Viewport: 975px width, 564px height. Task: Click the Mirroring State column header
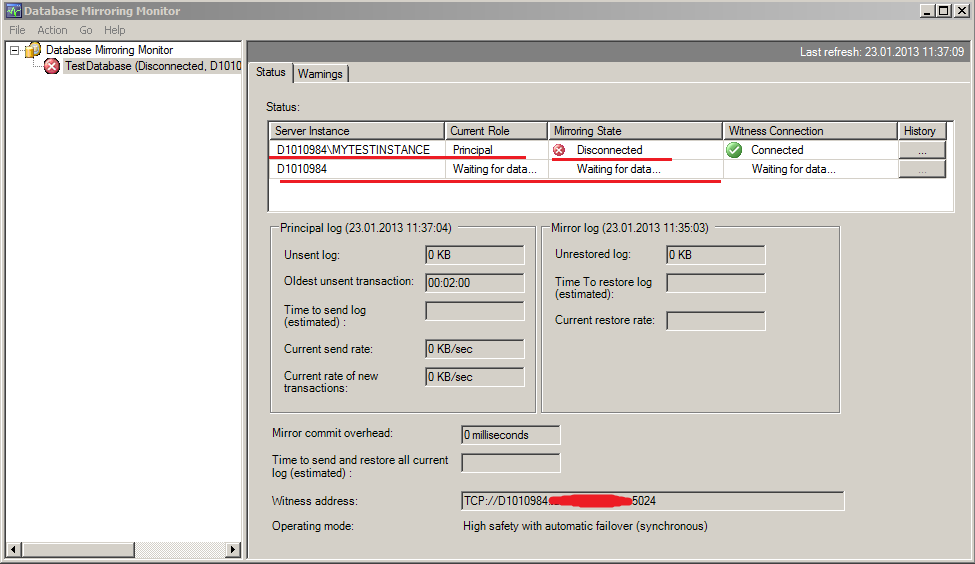click(x=634, y=131)
